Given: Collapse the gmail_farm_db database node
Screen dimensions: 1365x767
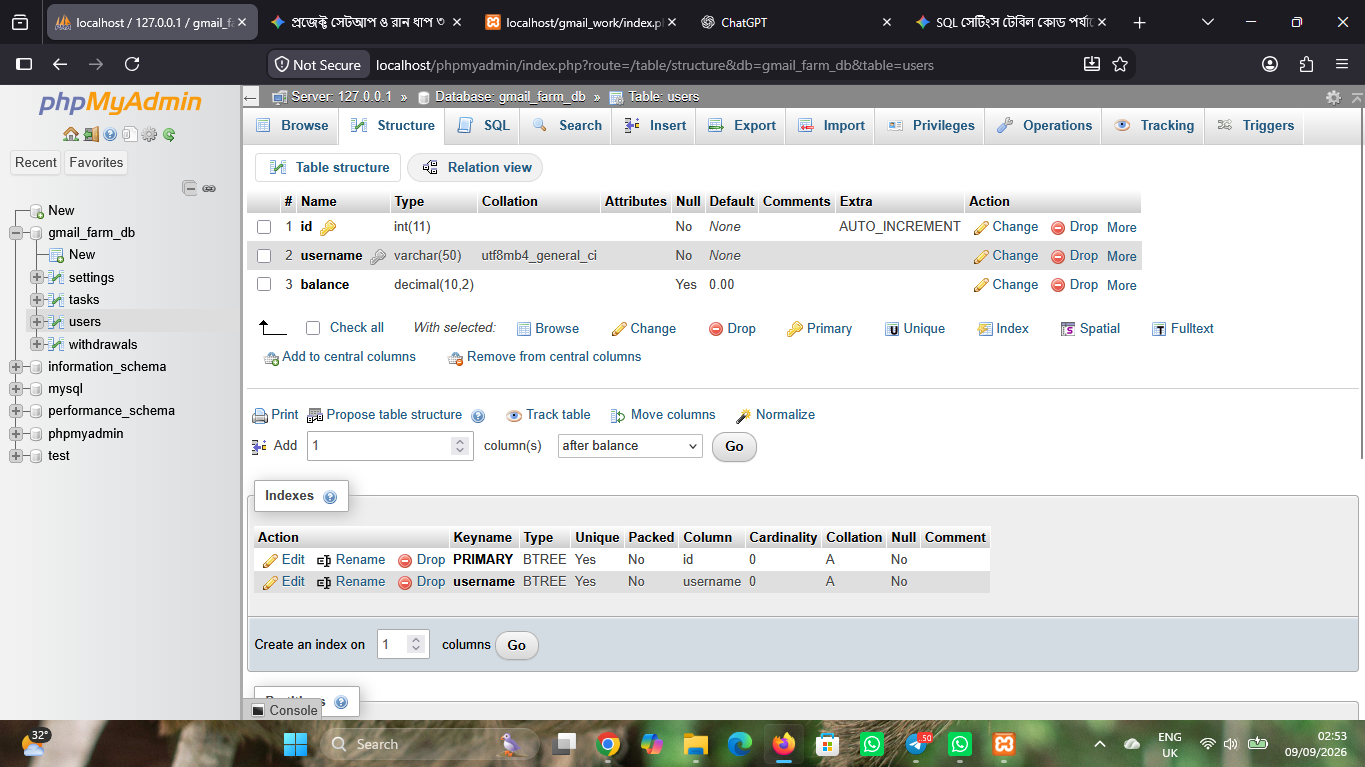Looking at the screenshot, I should click(x=15, y=232).
